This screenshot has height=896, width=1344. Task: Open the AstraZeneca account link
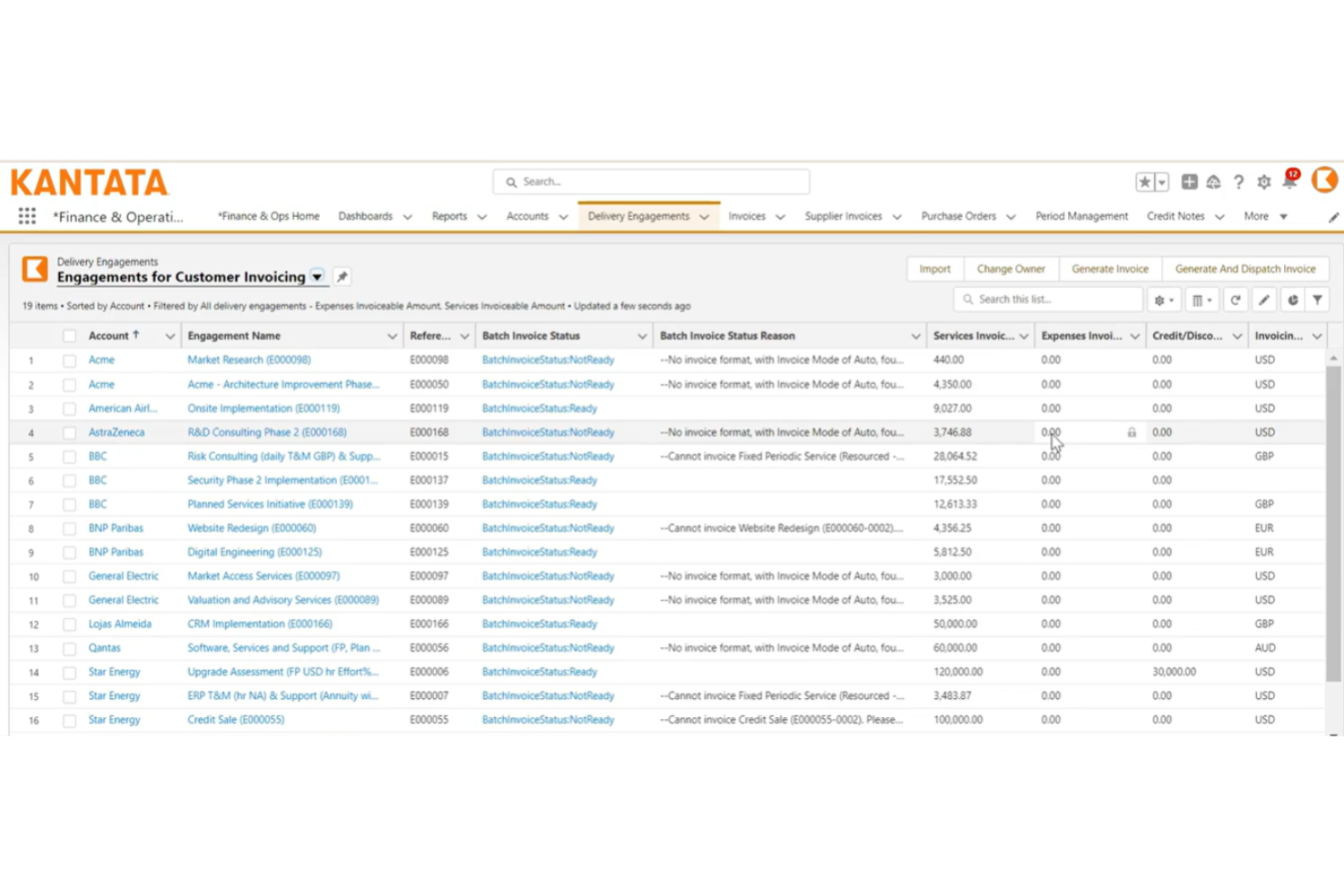(x=116, y=433)
